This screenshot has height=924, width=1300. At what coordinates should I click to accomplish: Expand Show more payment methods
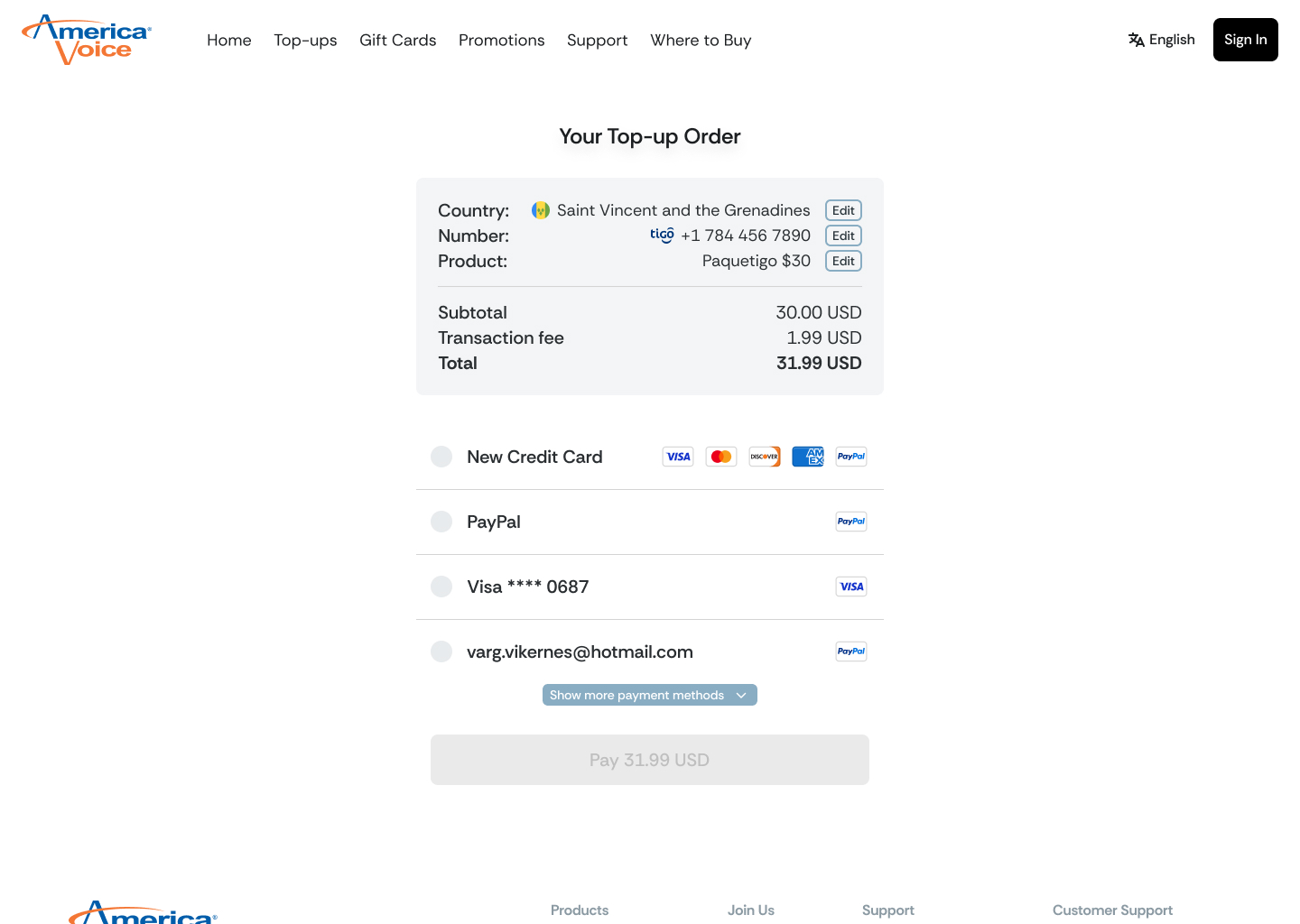pos(650,695)
